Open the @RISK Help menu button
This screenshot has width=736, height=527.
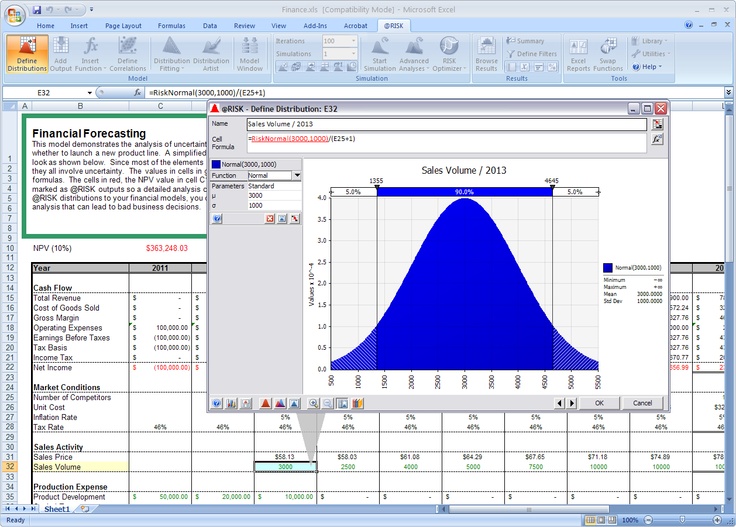(x=647, y=67)
